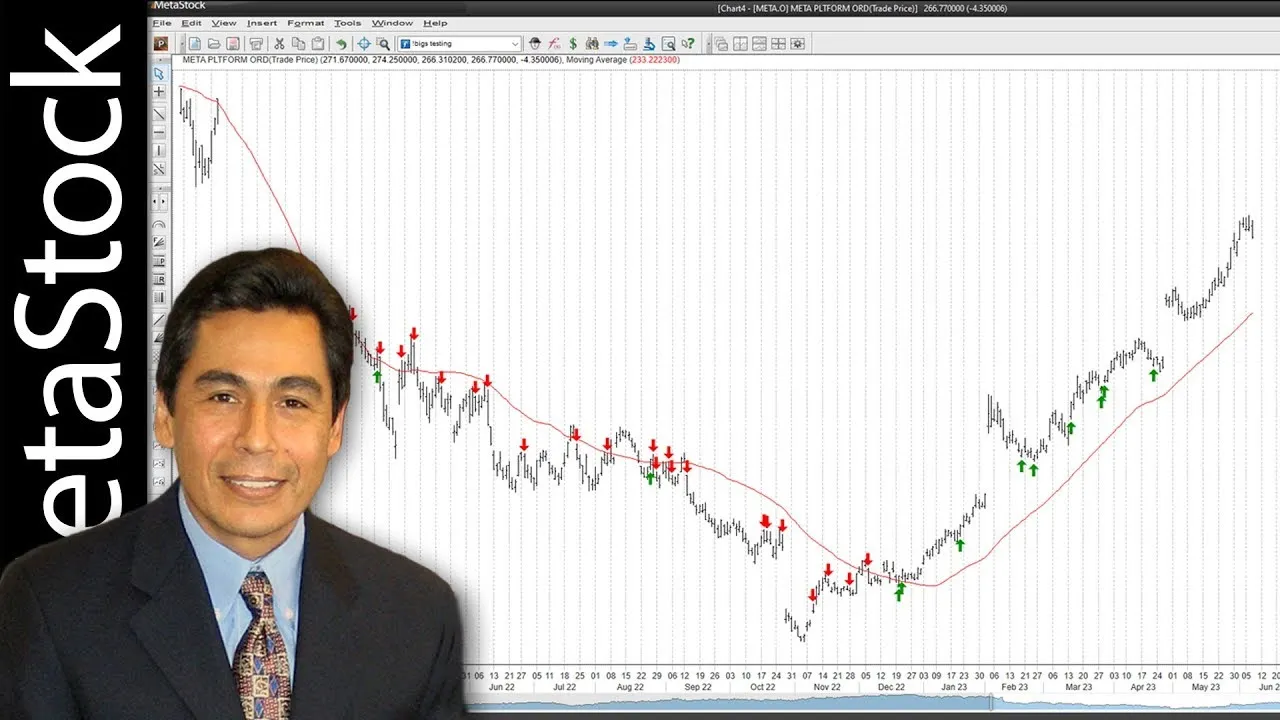Open the Explorer binoculars icon
1280x720 pixels.
(592, 44)
